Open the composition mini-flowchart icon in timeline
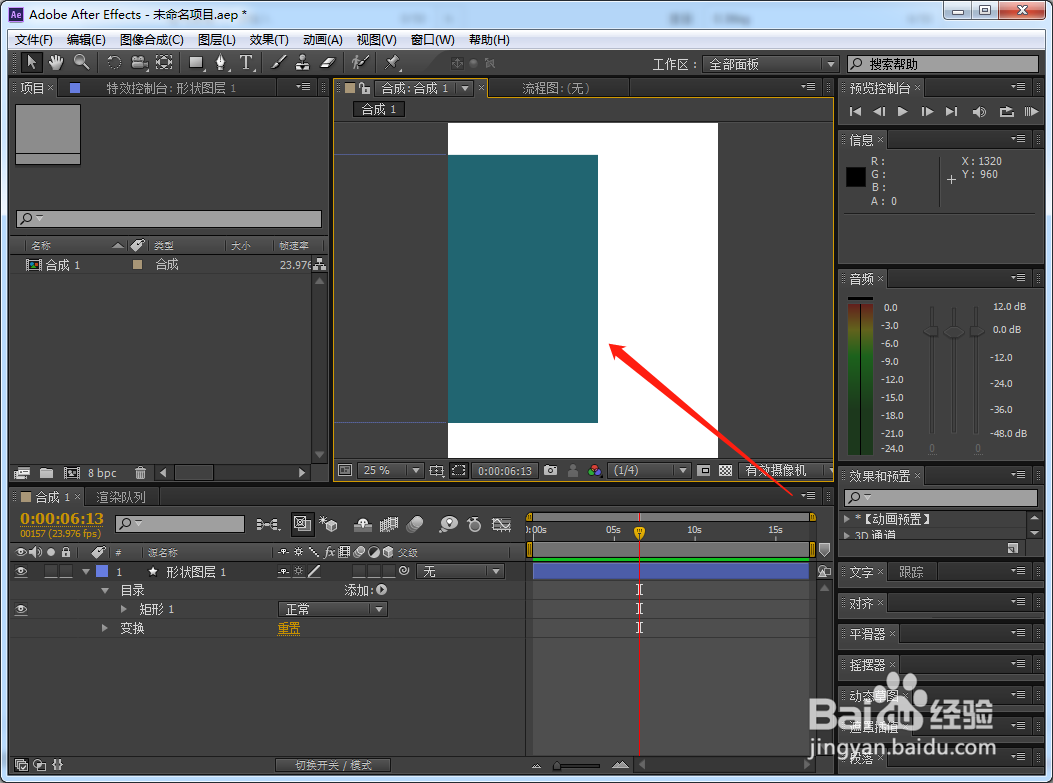Image resolution: width=1053 pixels, height=783 pixels. click(268, 524)
